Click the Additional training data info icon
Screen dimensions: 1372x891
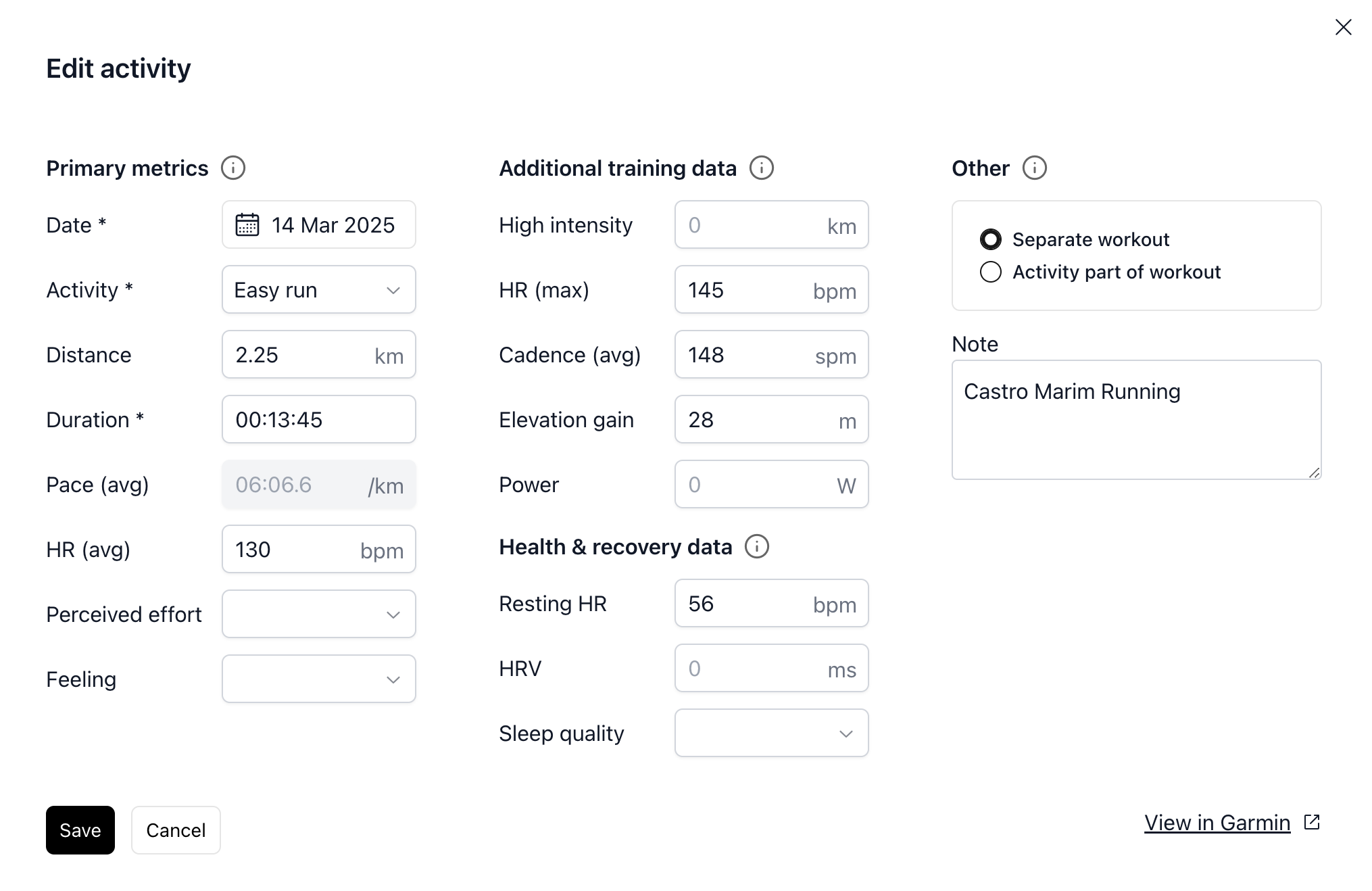coord(762,168)
